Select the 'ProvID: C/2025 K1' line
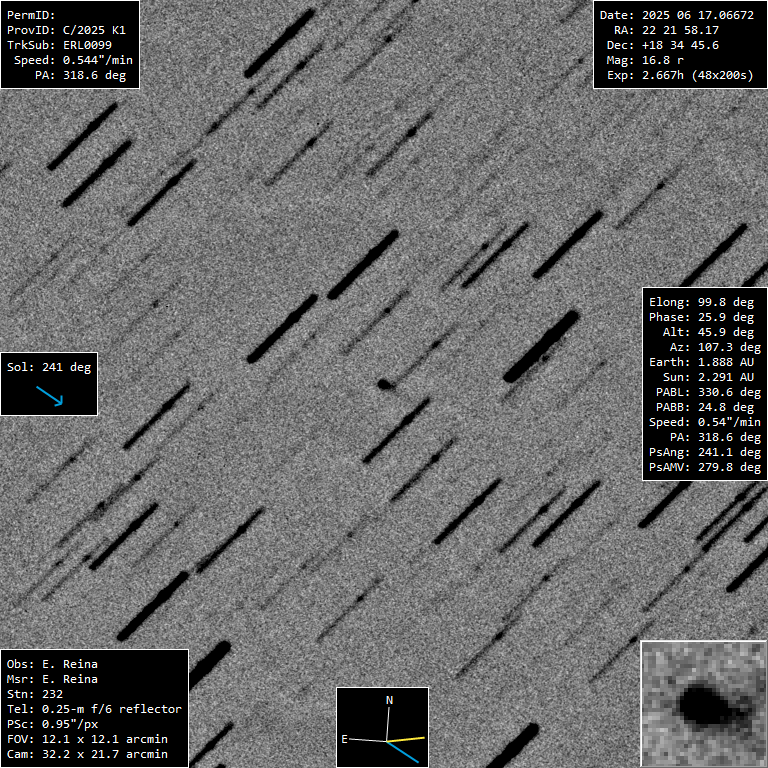Viewport: 768px width, 768px height. 66,30
